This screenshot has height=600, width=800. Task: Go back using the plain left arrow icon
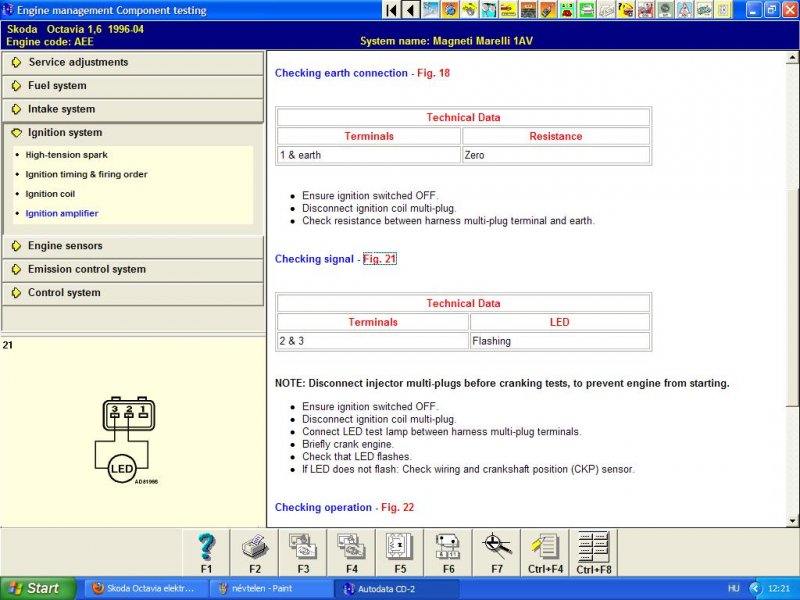click(x=411, y=10)
